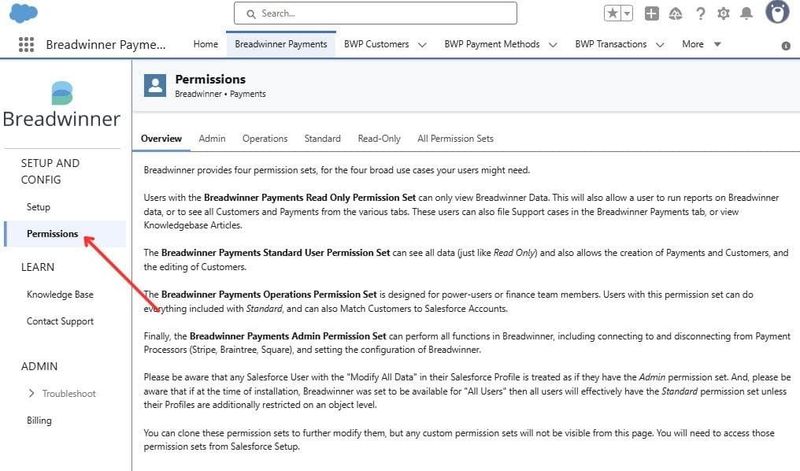Expand the Troubleshoot section
The image size is (800, 471).
click(x=31, y=393)
